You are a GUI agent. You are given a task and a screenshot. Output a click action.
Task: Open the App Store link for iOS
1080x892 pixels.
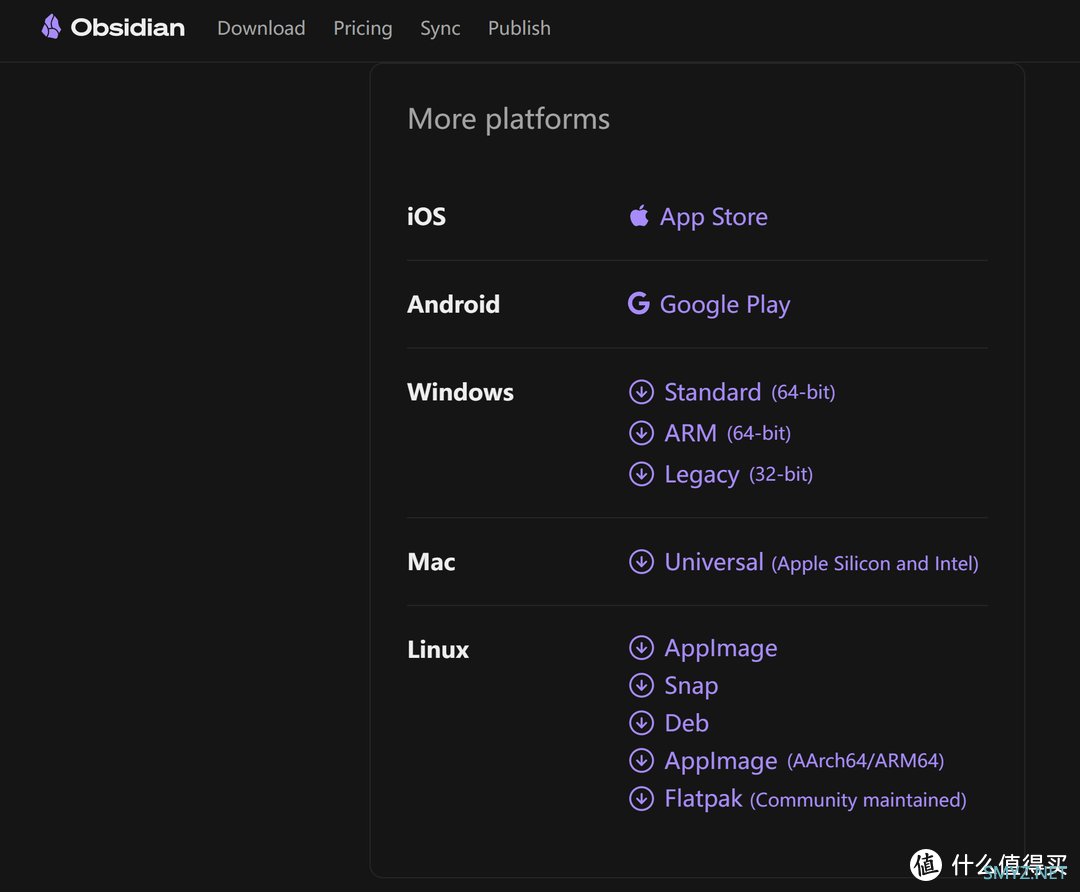click(x=714, y=217)
